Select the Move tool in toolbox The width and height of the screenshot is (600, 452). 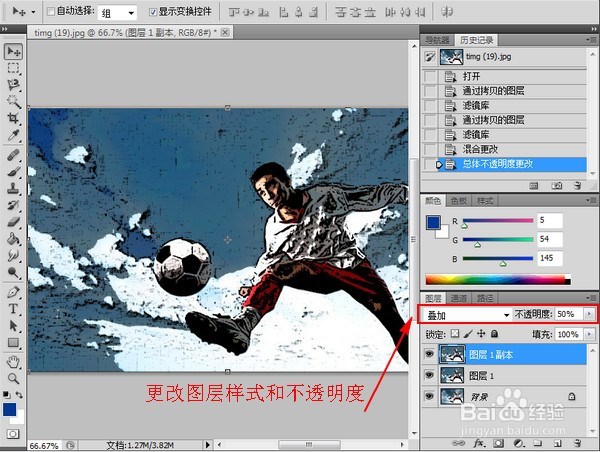pos(13,51)
